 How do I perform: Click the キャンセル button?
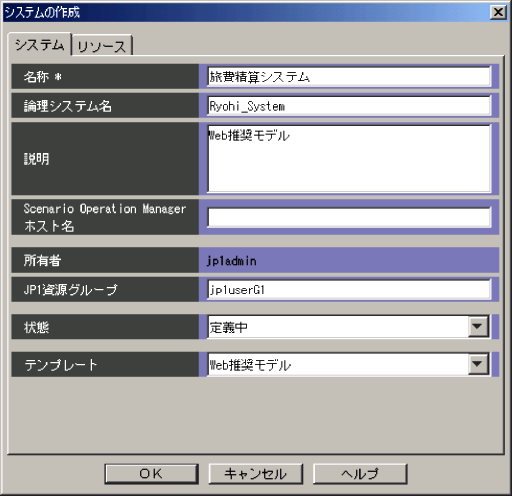click(x=256, y=473)
